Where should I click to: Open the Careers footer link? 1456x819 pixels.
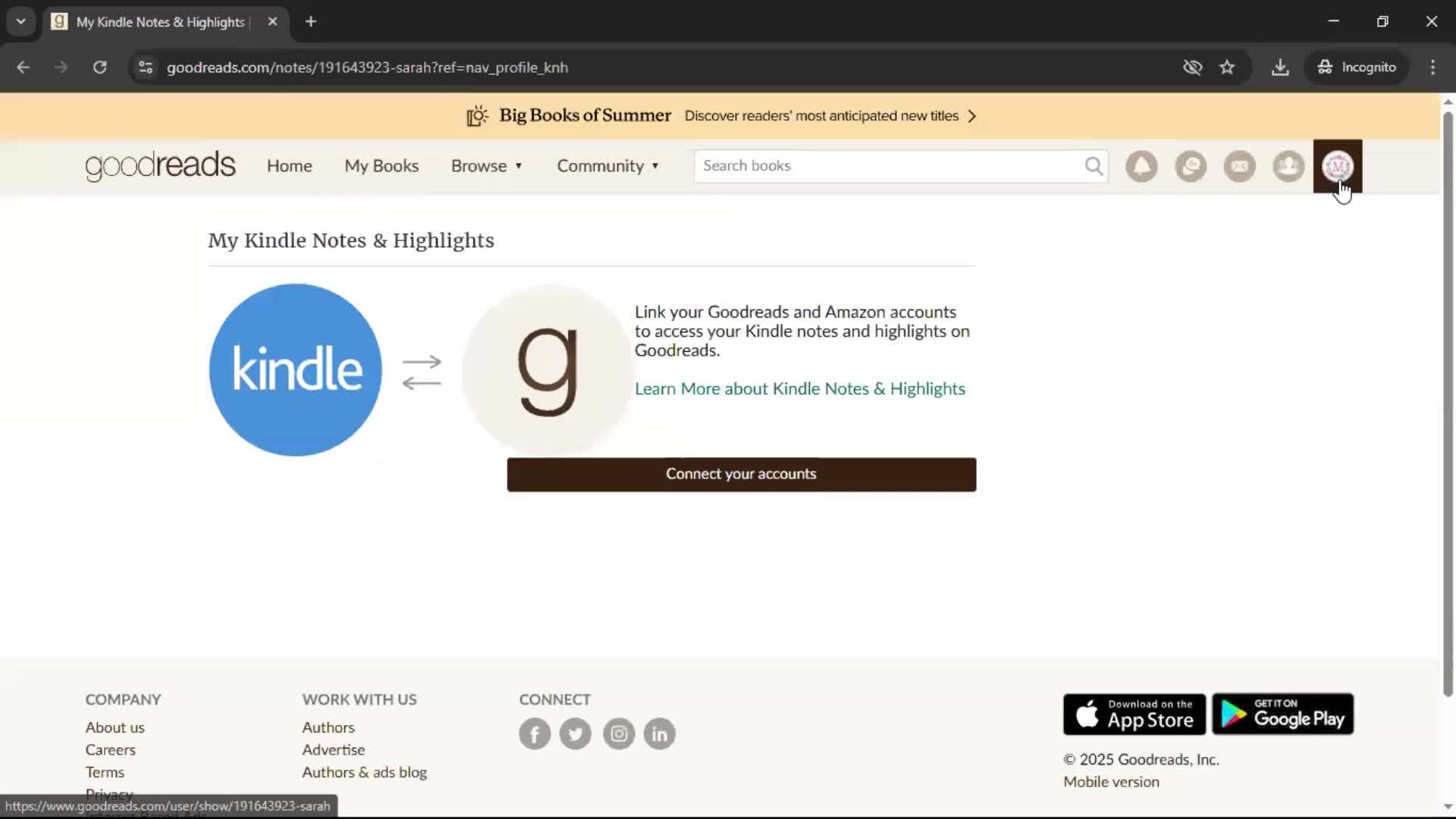point(110,750)
